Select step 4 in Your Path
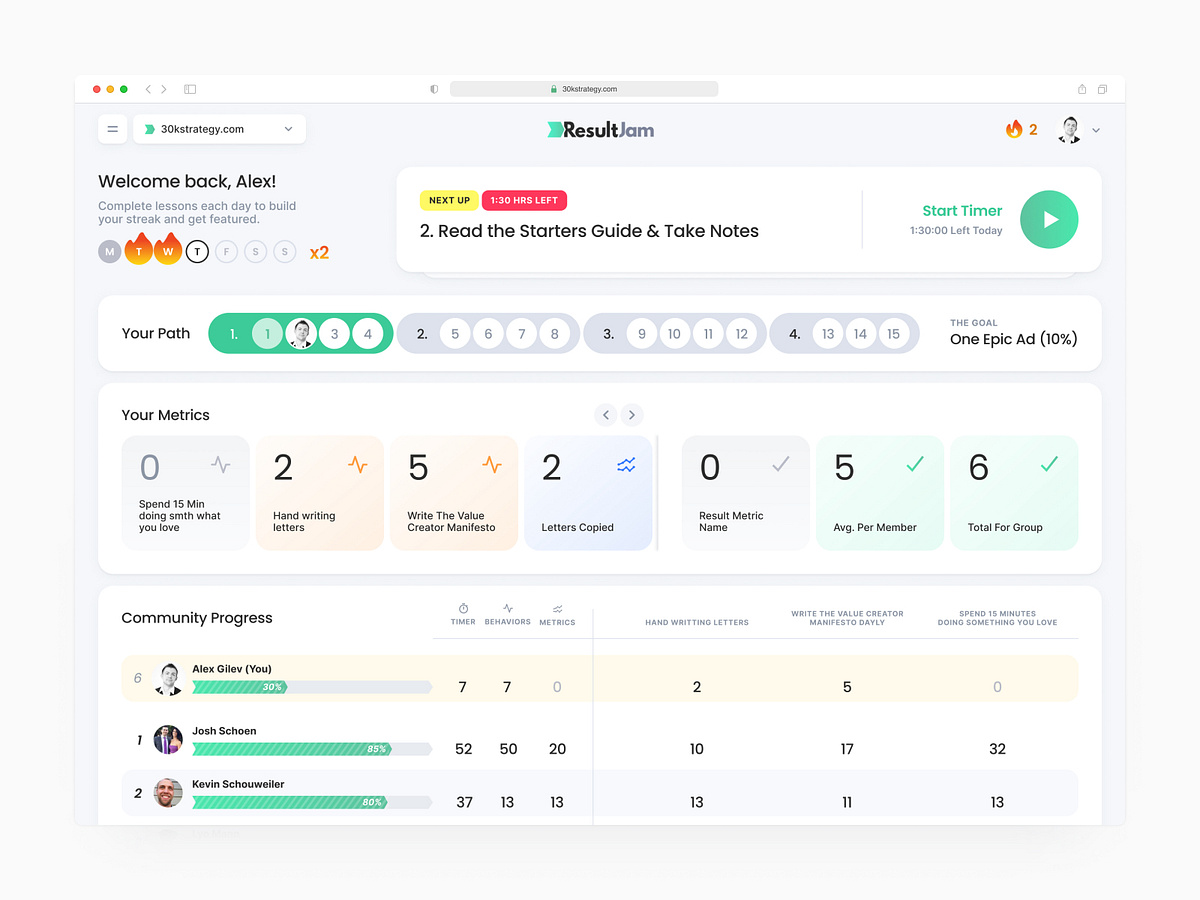The image size is (1200, 900). (797, 333)
